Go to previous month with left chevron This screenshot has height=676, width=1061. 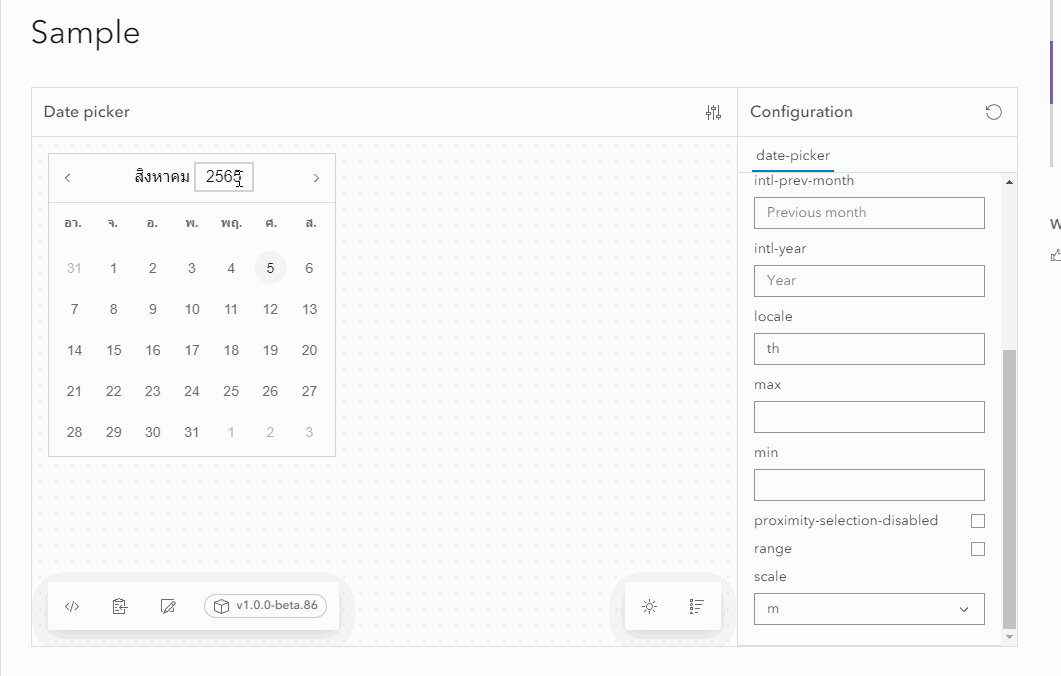[x=67, y=177]
